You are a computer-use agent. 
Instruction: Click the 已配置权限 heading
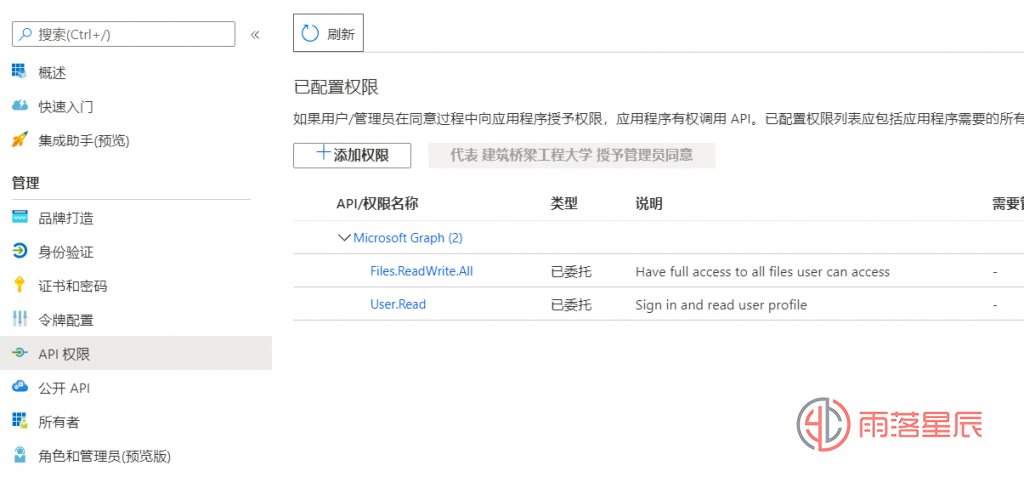pyautogui.click(x=336, y=87)
